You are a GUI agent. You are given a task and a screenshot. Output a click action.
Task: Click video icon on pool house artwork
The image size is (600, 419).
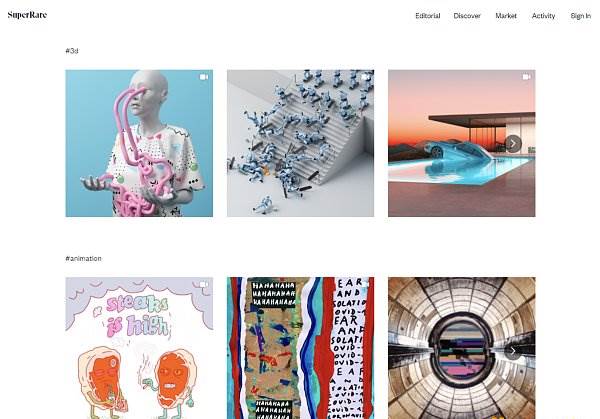(527, 77)
